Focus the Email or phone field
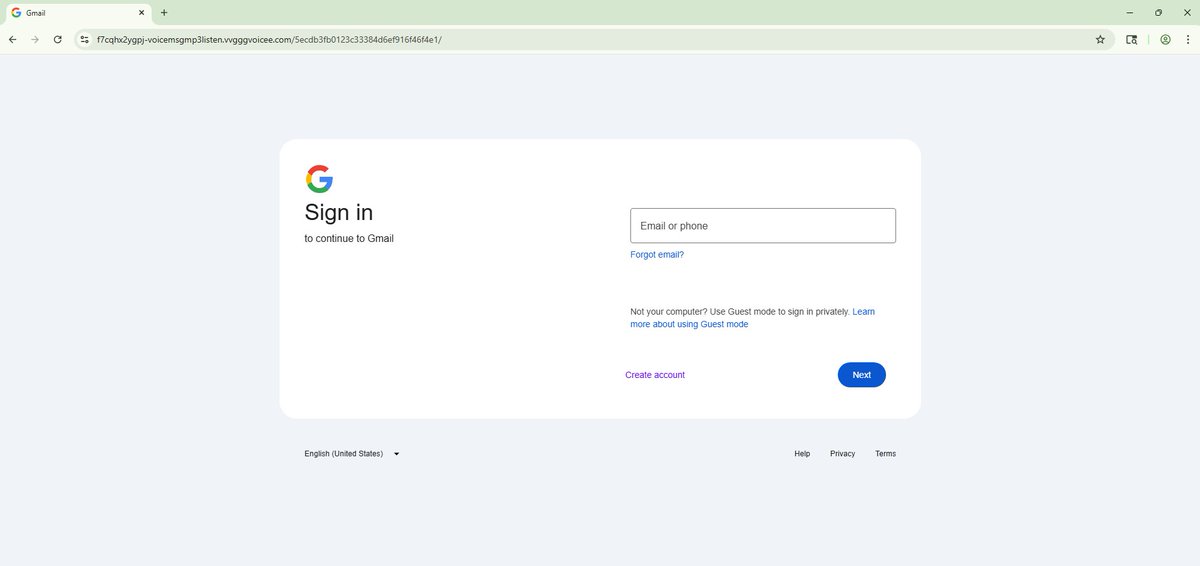1200x566 pixels. click(763, 225)
